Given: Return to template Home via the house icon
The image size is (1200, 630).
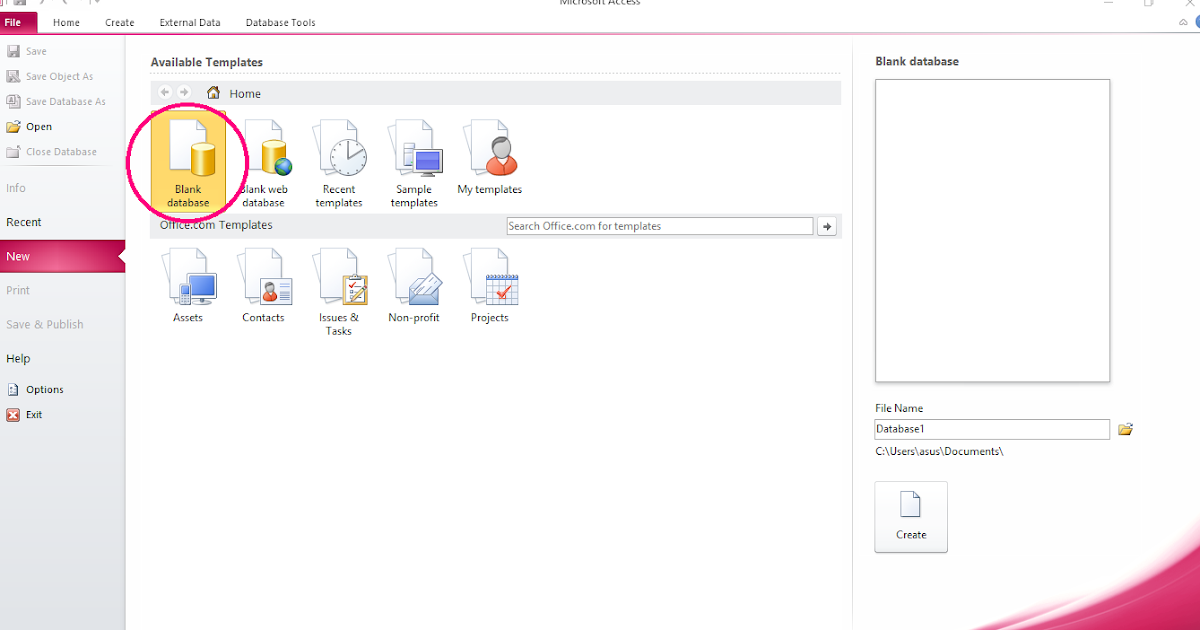Looking at the screenshot, I should pos(212,92).
